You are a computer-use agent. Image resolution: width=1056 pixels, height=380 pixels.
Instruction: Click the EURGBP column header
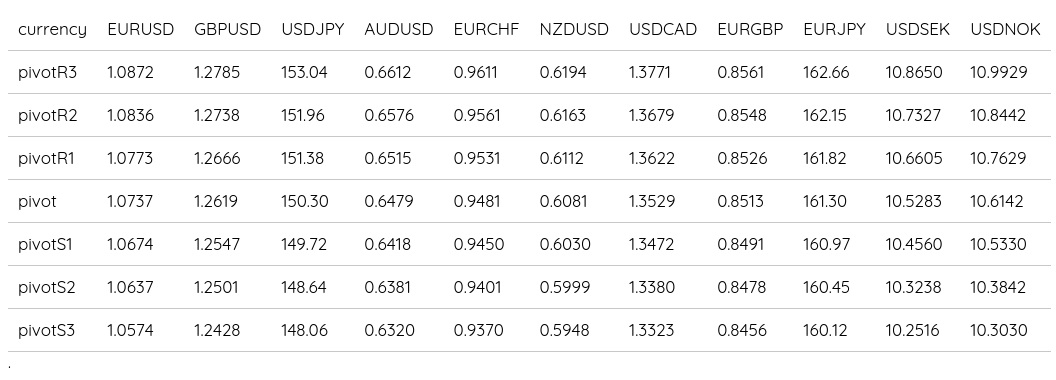click(x=750, y=30)
